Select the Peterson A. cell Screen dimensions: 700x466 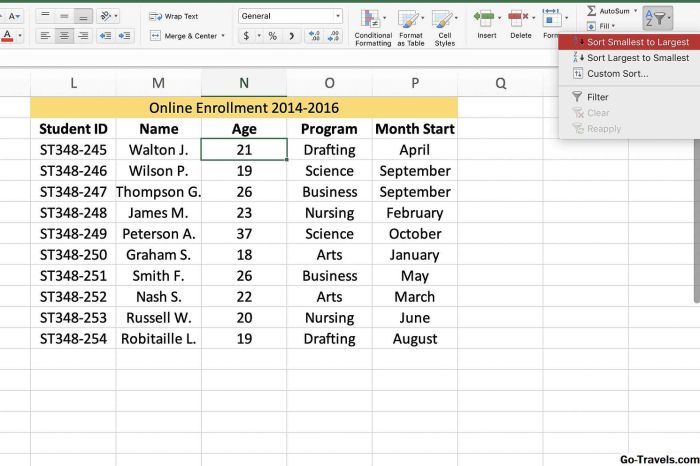(158, 233)
